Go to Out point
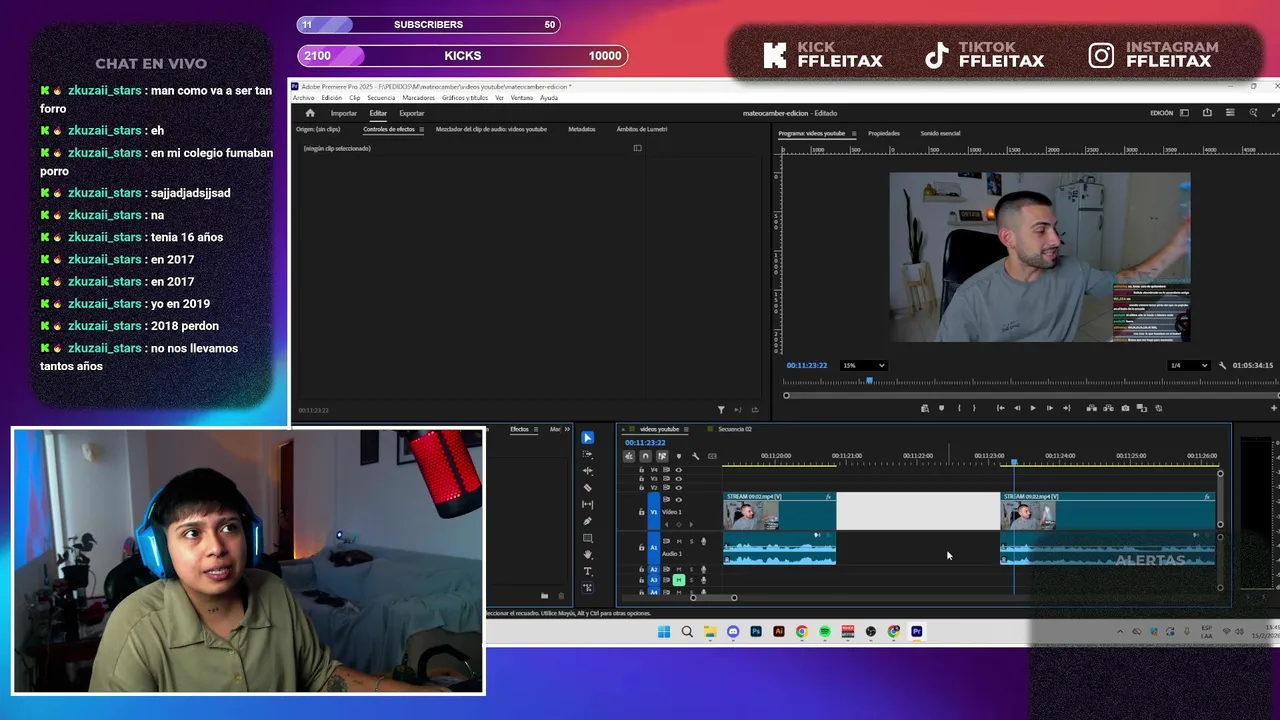 click(1066, 408)
